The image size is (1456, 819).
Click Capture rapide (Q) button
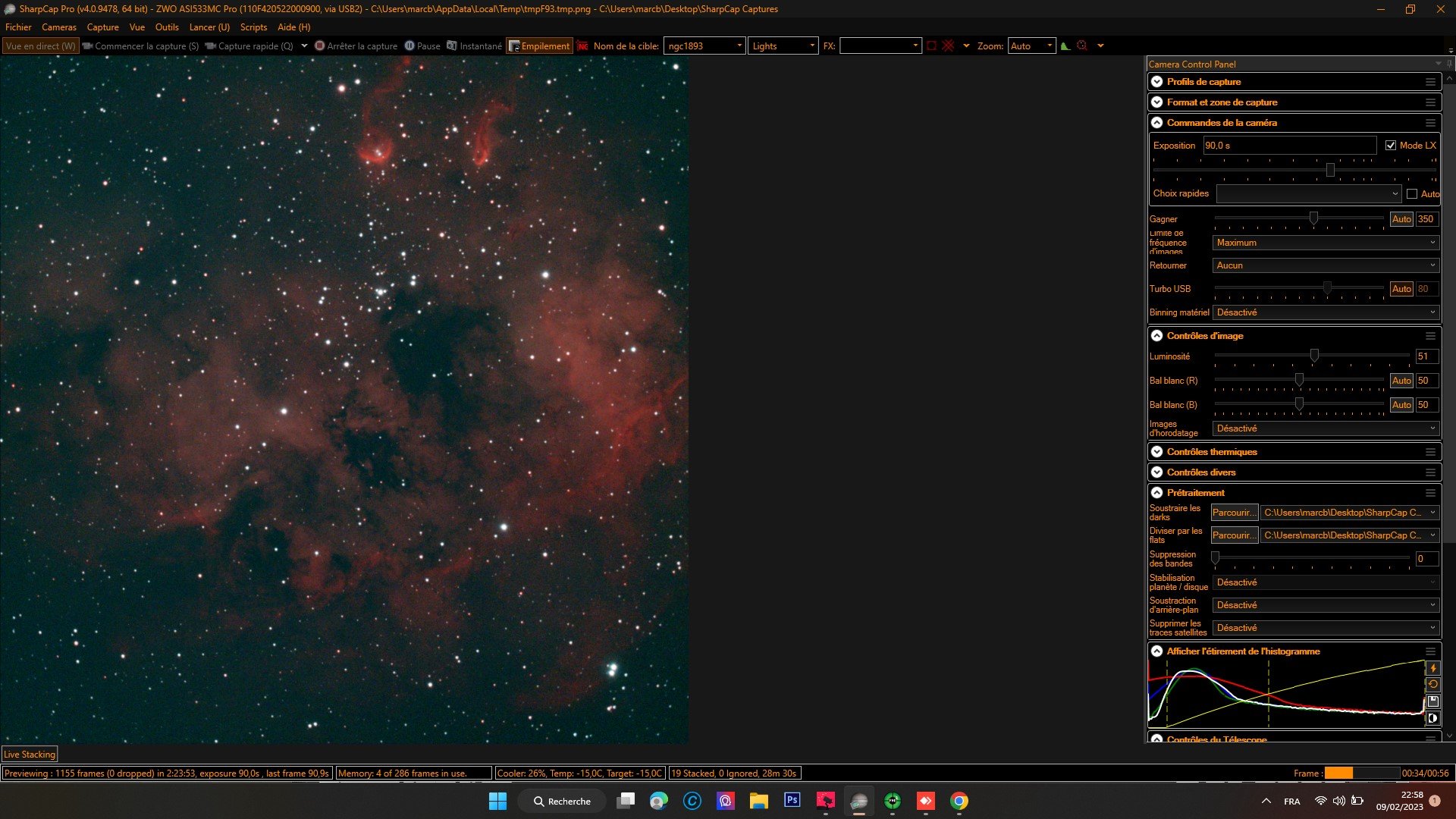coord(249,46)
